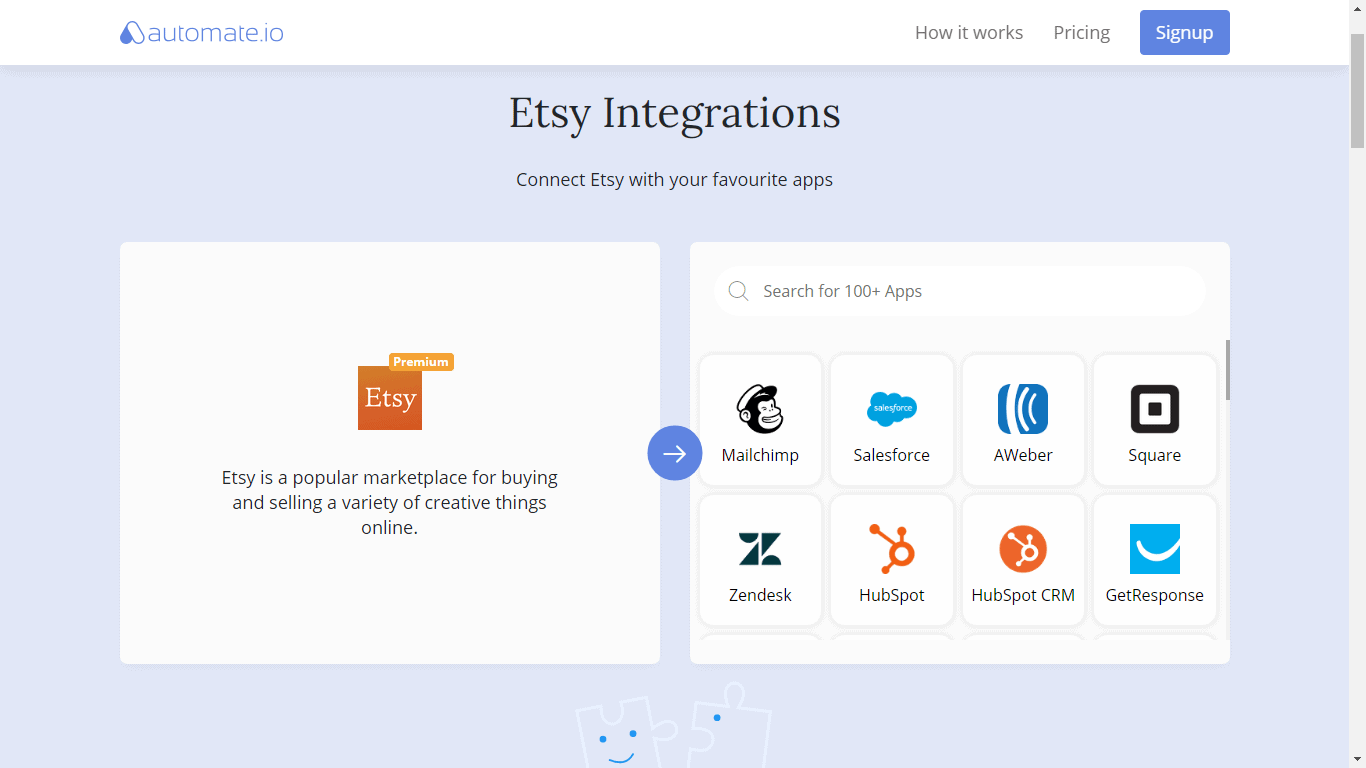Select the HubSpot sprocket icon
Image resolution: width=1366 pixels, height=768 pixels.
pos(892,549)
